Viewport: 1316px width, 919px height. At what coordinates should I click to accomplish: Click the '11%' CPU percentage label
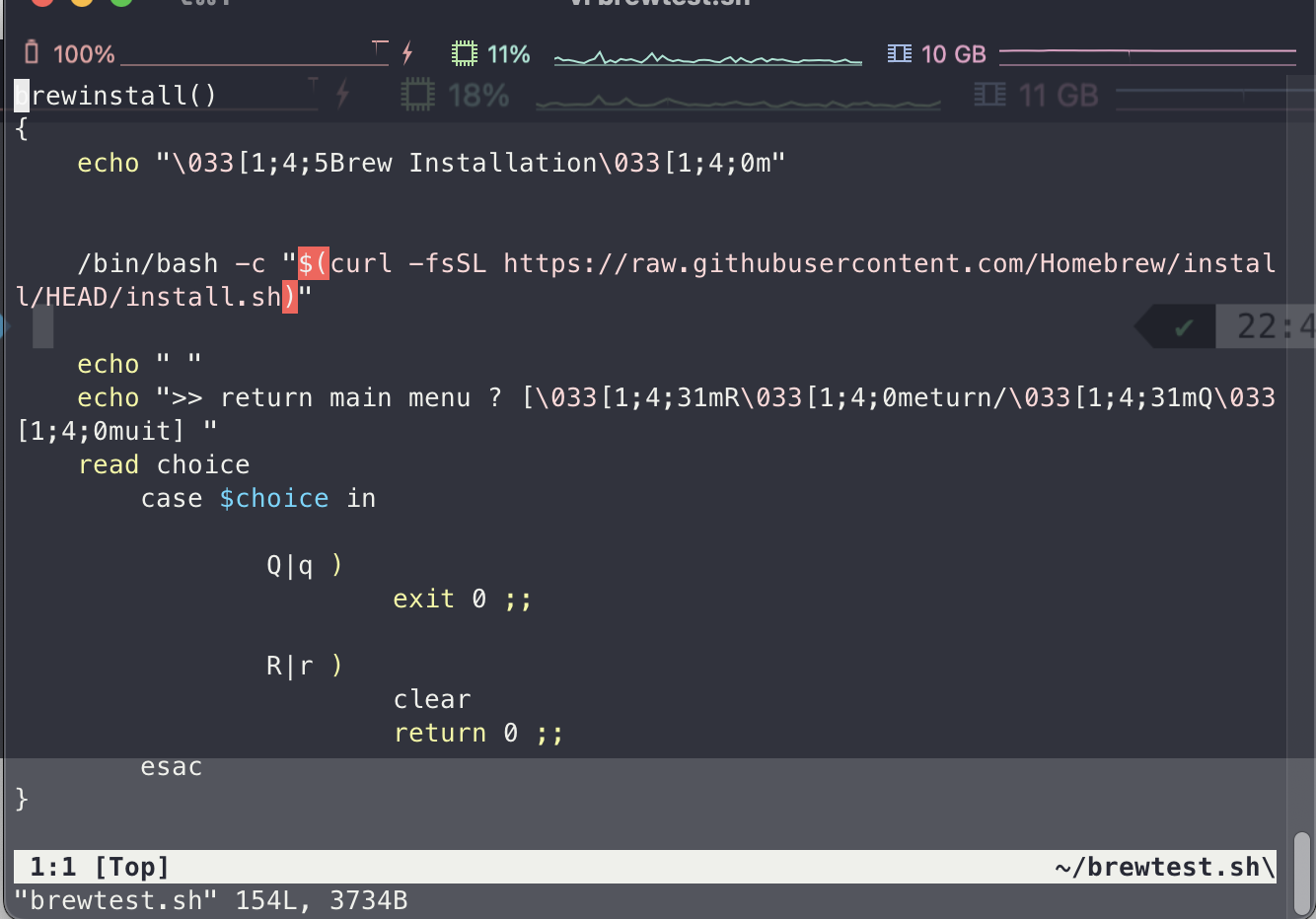click(x=509, y=54)
